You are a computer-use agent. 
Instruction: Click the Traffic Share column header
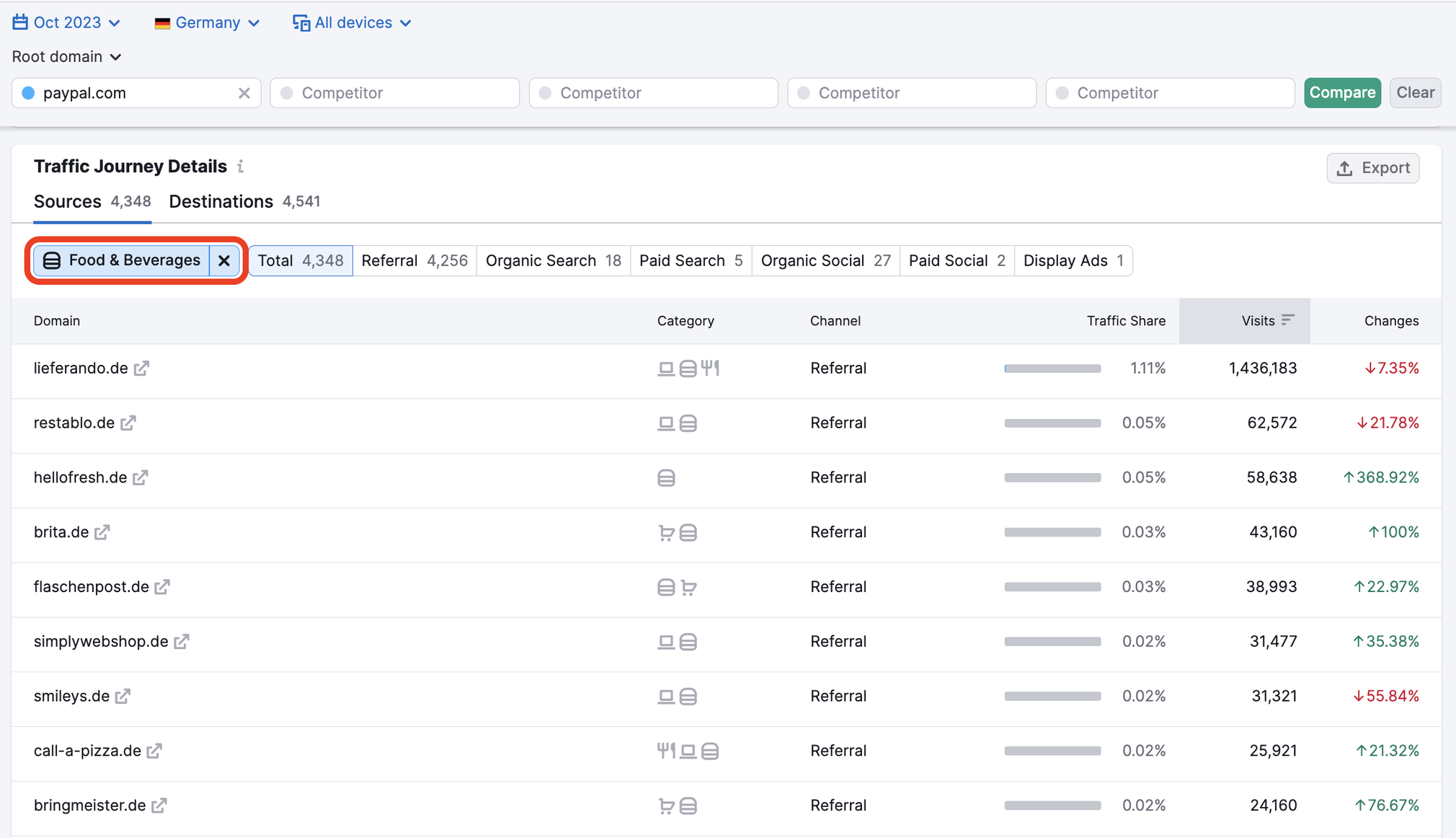[x=1126, y=321]
